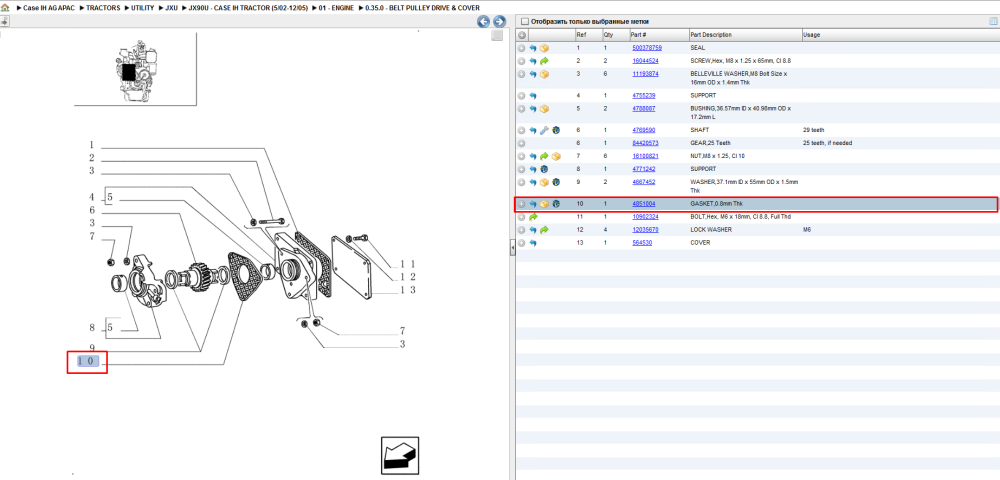Click the green arrow icon in LOCK WASHER row
The width and height of the screenshot is (1000, 480).
[544, 229]
